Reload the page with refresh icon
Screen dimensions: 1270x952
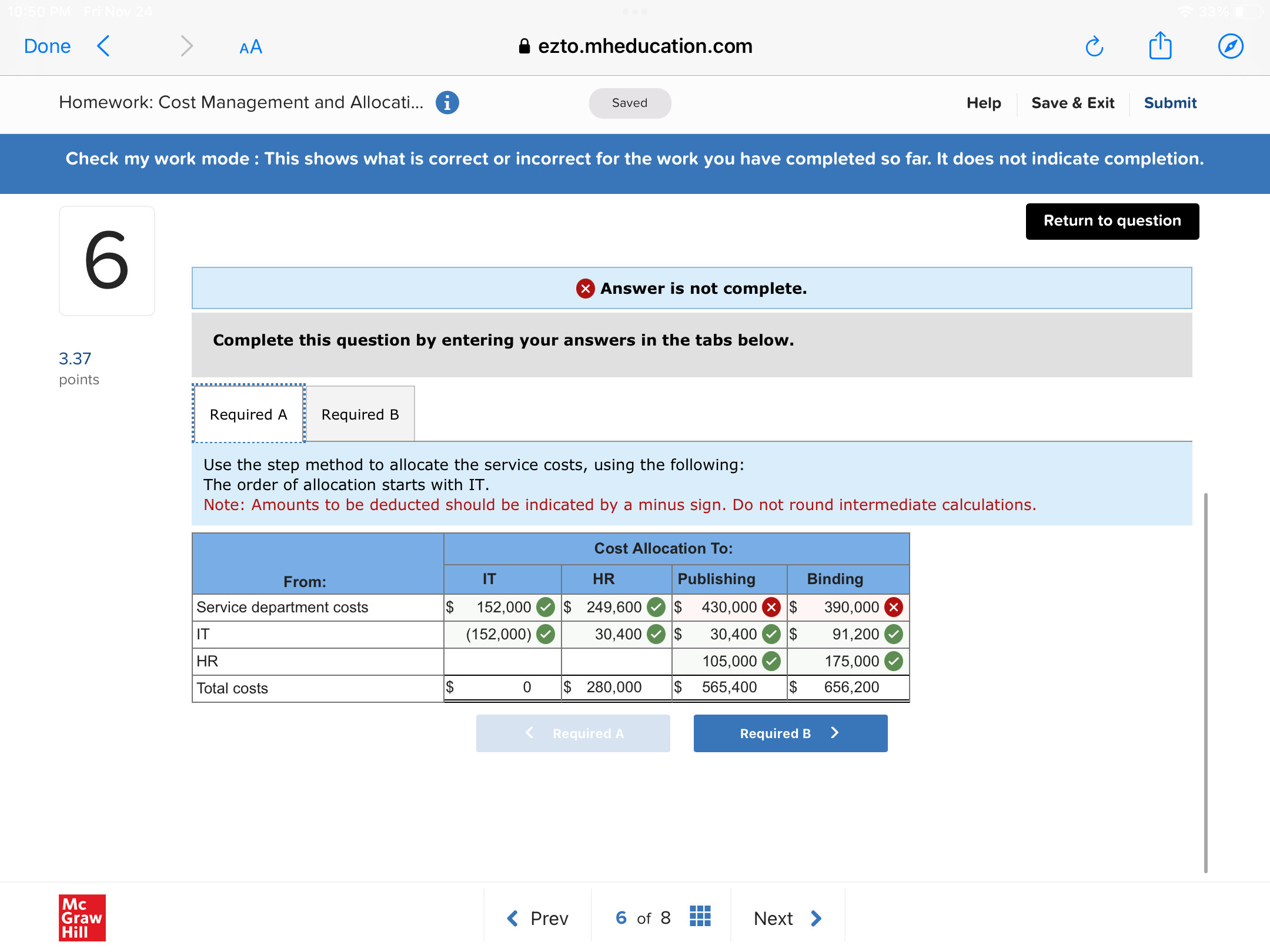[1094, 46]
